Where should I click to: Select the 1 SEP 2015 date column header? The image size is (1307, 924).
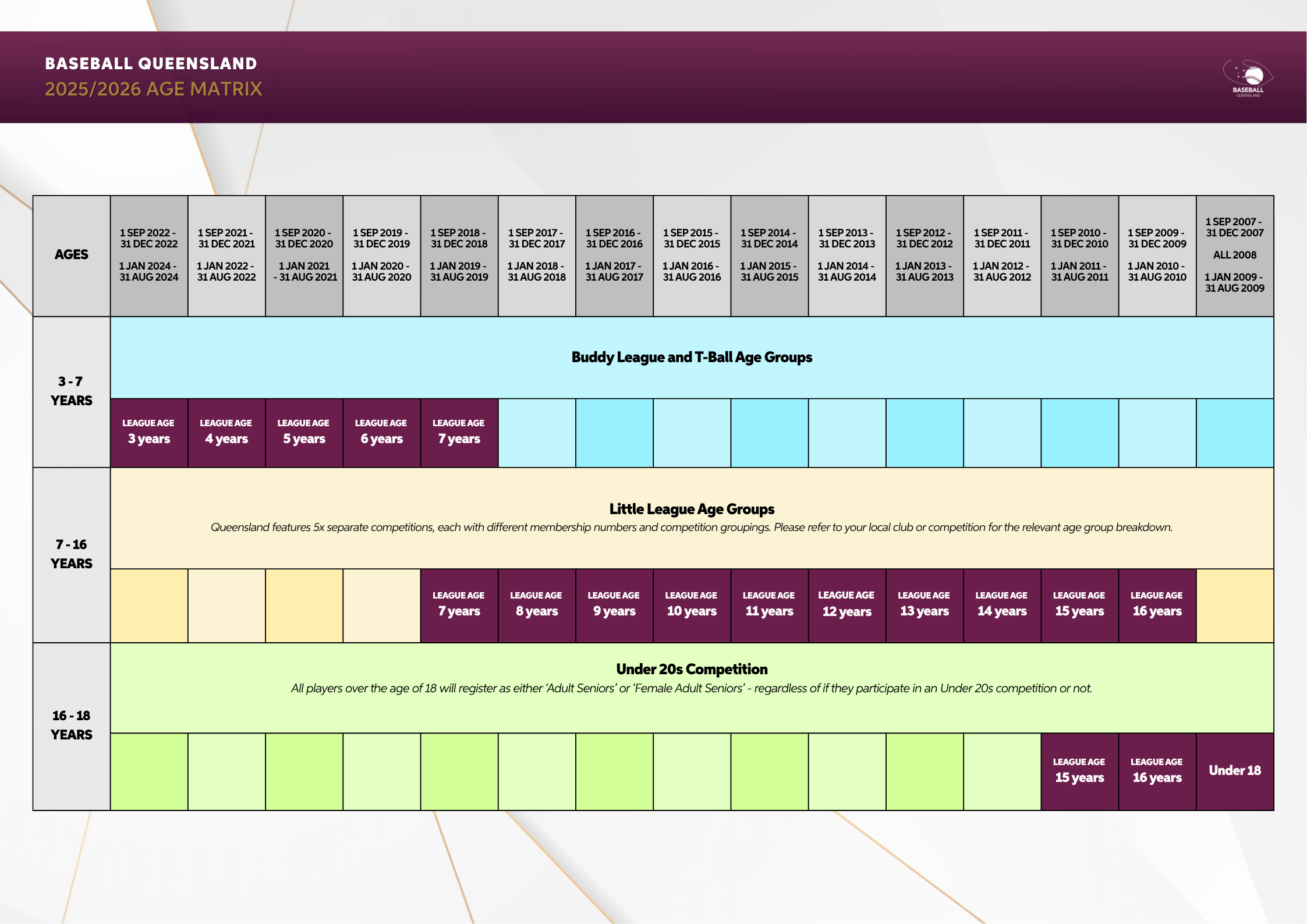(692, 255)
